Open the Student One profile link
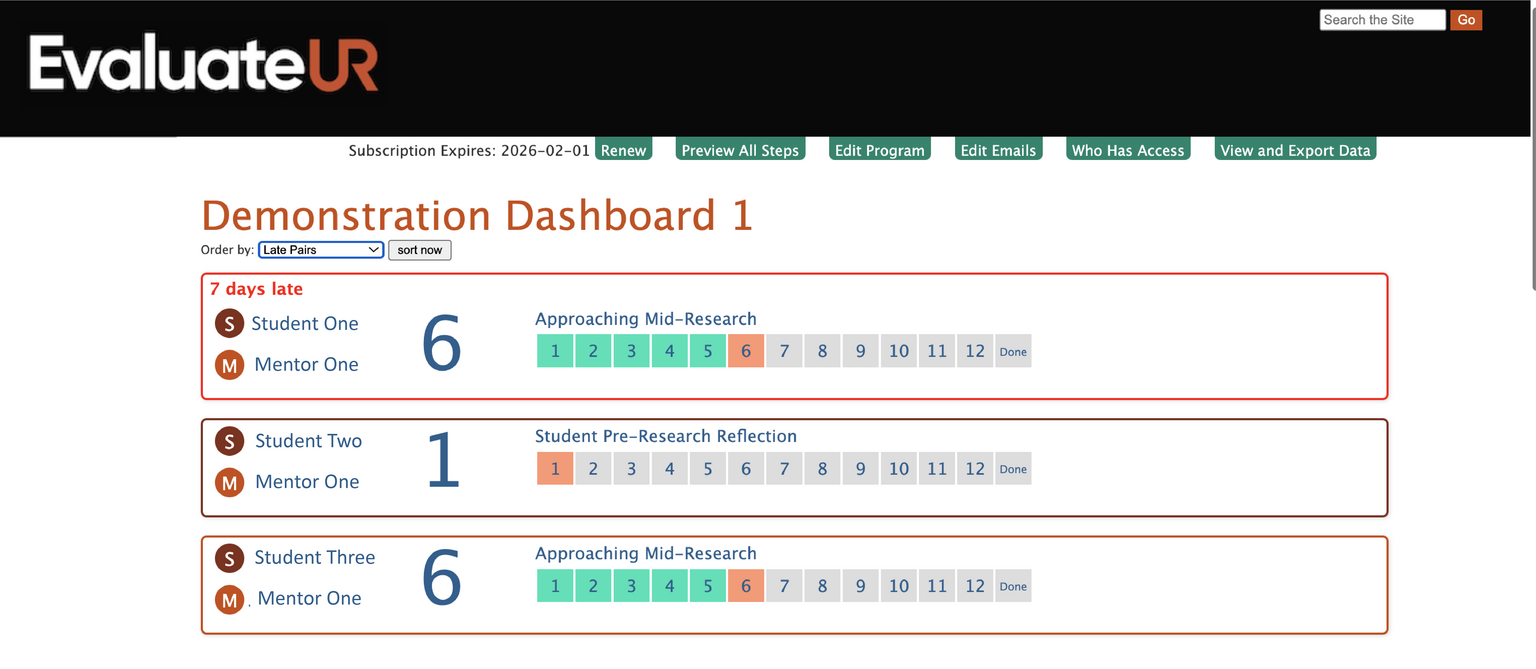 (x=305, y=323)
